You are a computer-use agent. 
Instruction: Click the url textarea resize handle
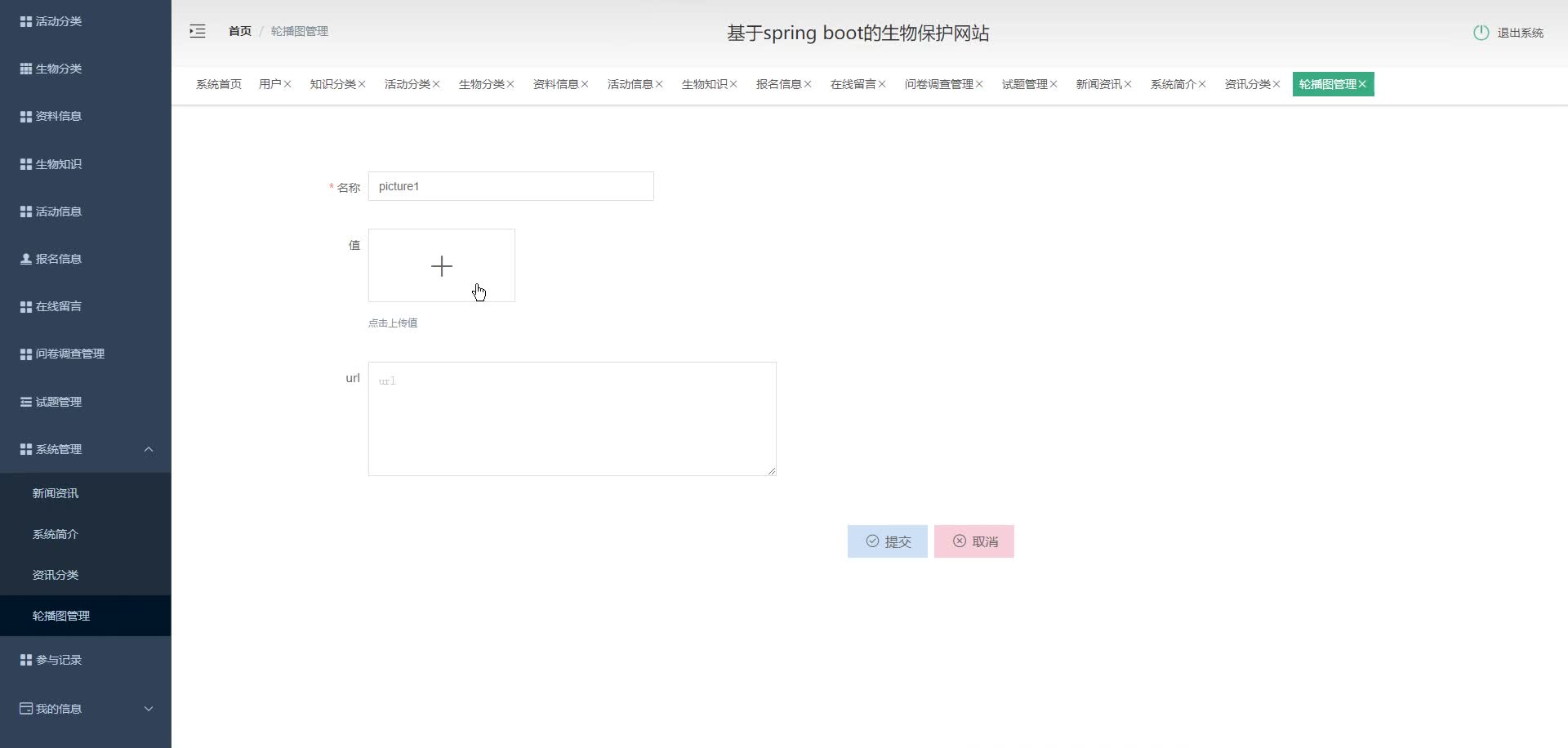(x=772, y=471)
